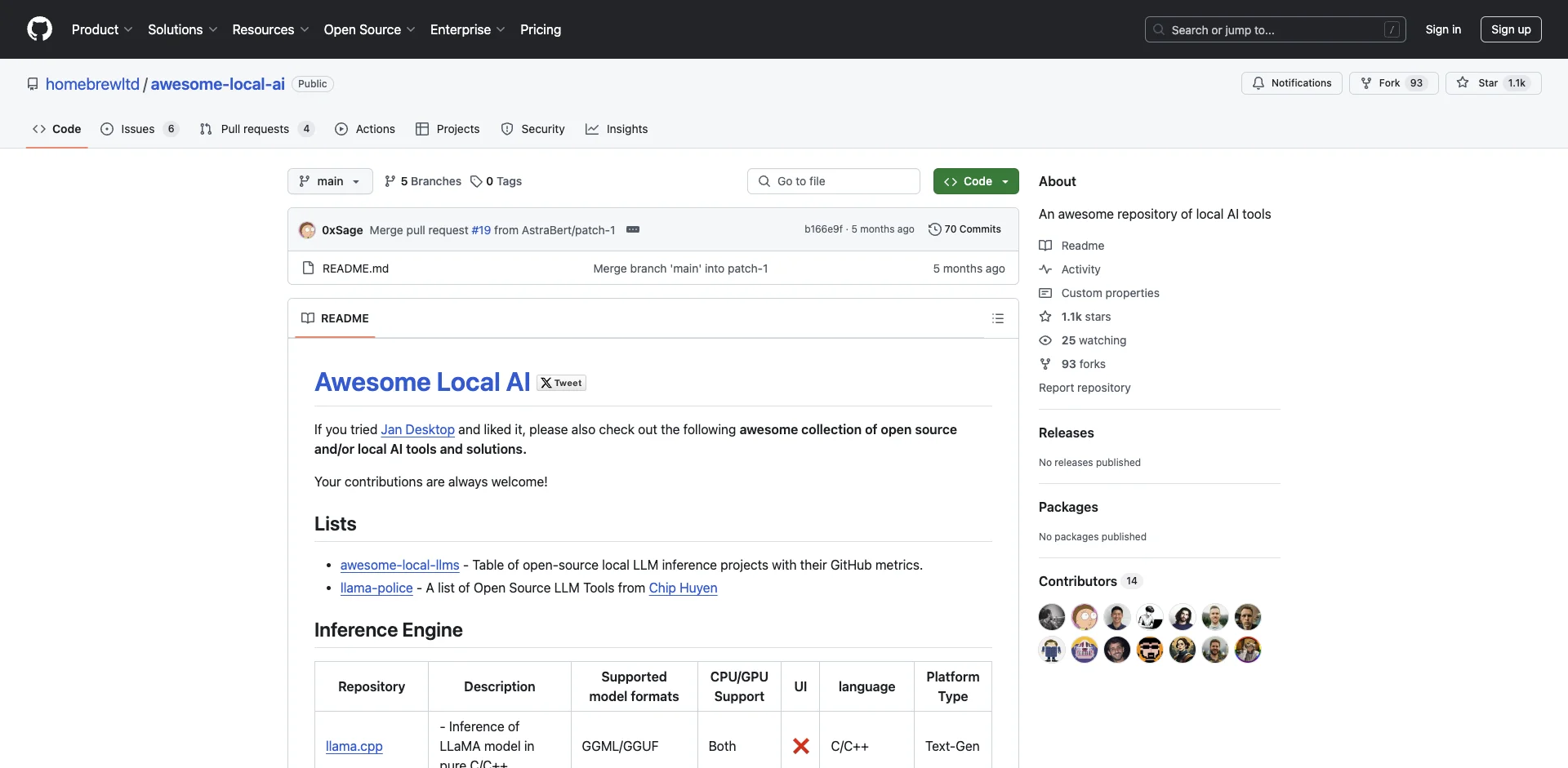Go to the Pricing page
Image resolution: width=1568 pixels, height=768 pixels.
point(541,29)
